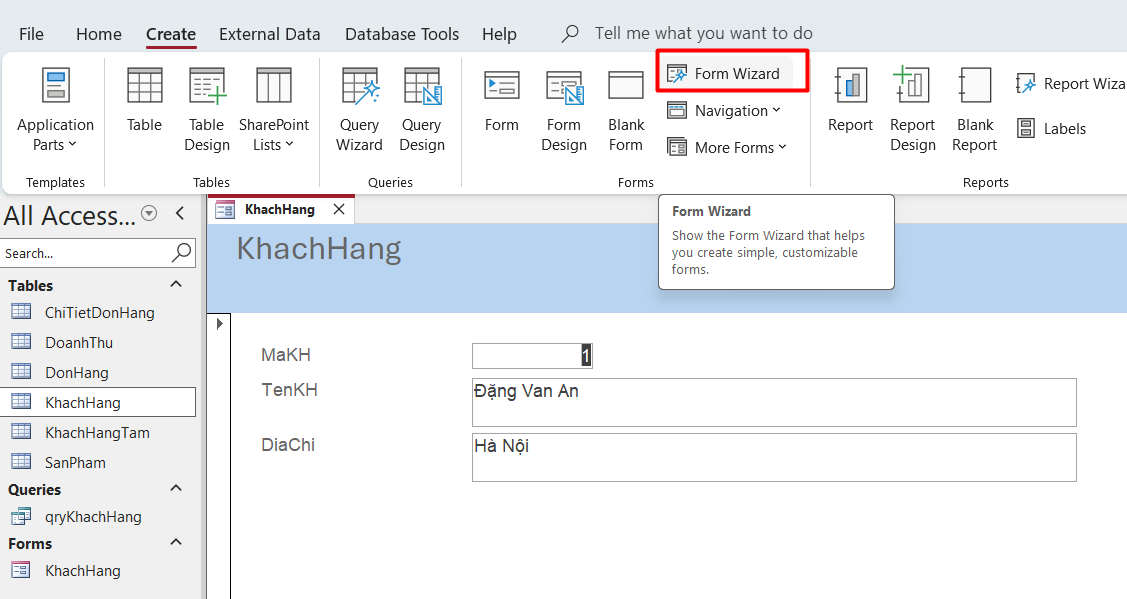Click into the TenKH text field
1127x599 pixels.
click(x=773, y=402)
